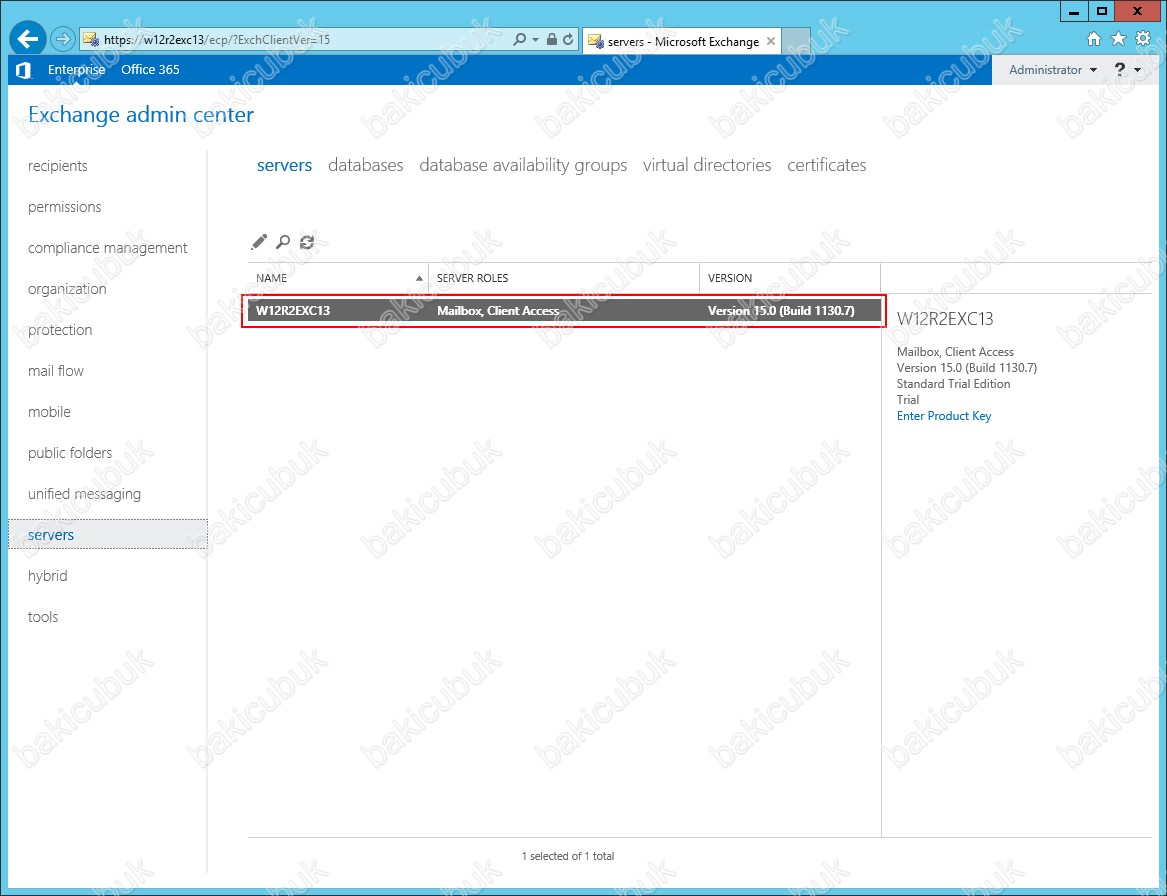Screen dimensions: 1167x896
Task: Open the address bar search dropdown arrow
Action: click(x=535, y=39)
